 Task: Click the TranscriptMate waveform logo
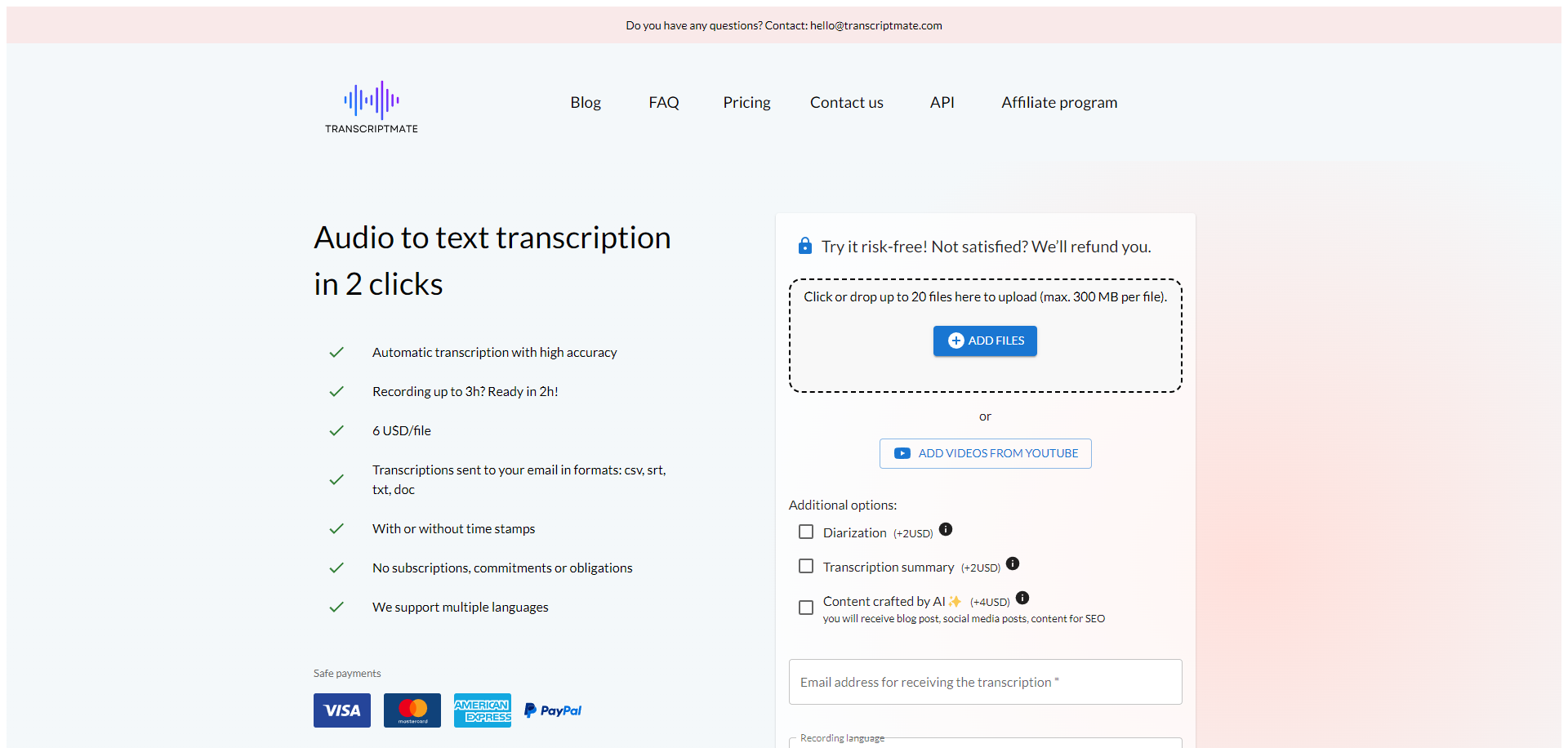coord(372,107)
